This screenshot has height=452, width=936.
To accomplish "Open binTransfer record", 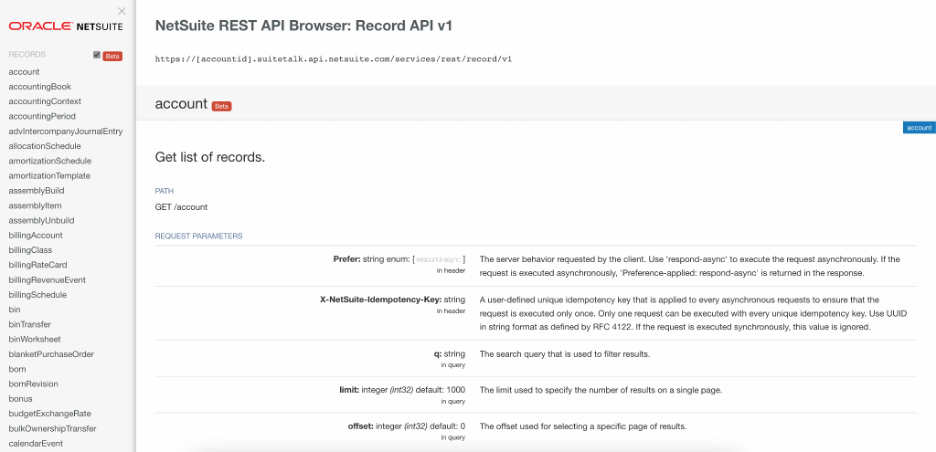I will [30, 325].
